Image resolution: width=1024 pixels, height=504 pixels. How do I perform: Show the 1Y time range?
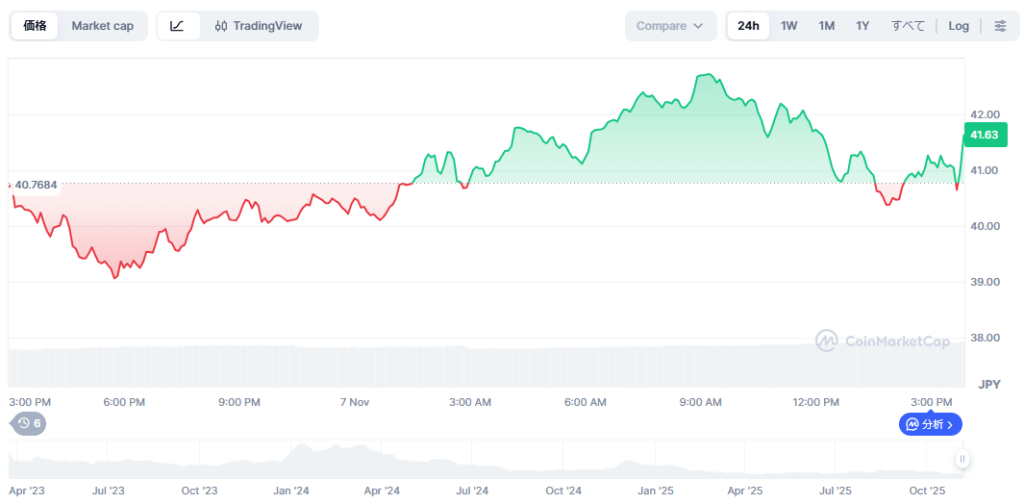pos(862,26)
